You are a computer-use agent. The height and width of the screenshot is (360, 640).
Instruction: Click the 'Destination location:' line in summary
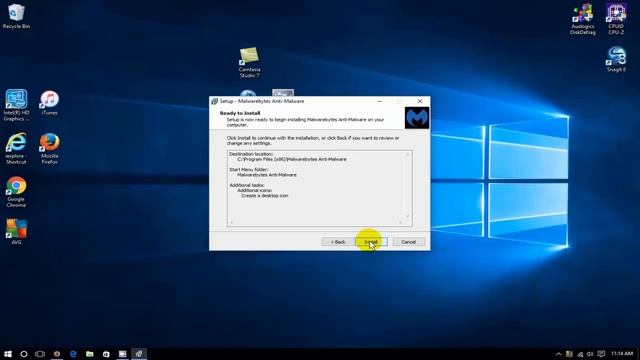point(251,154)
